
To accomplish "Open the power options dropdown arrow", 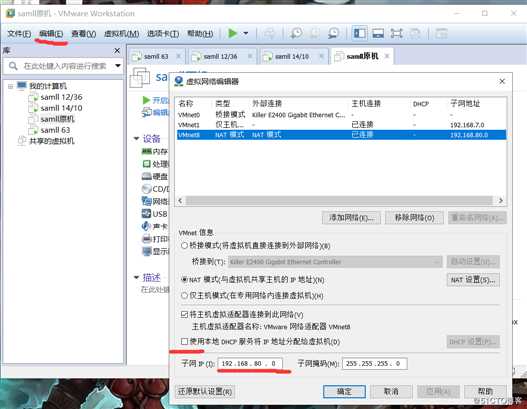I will (246, 33).
